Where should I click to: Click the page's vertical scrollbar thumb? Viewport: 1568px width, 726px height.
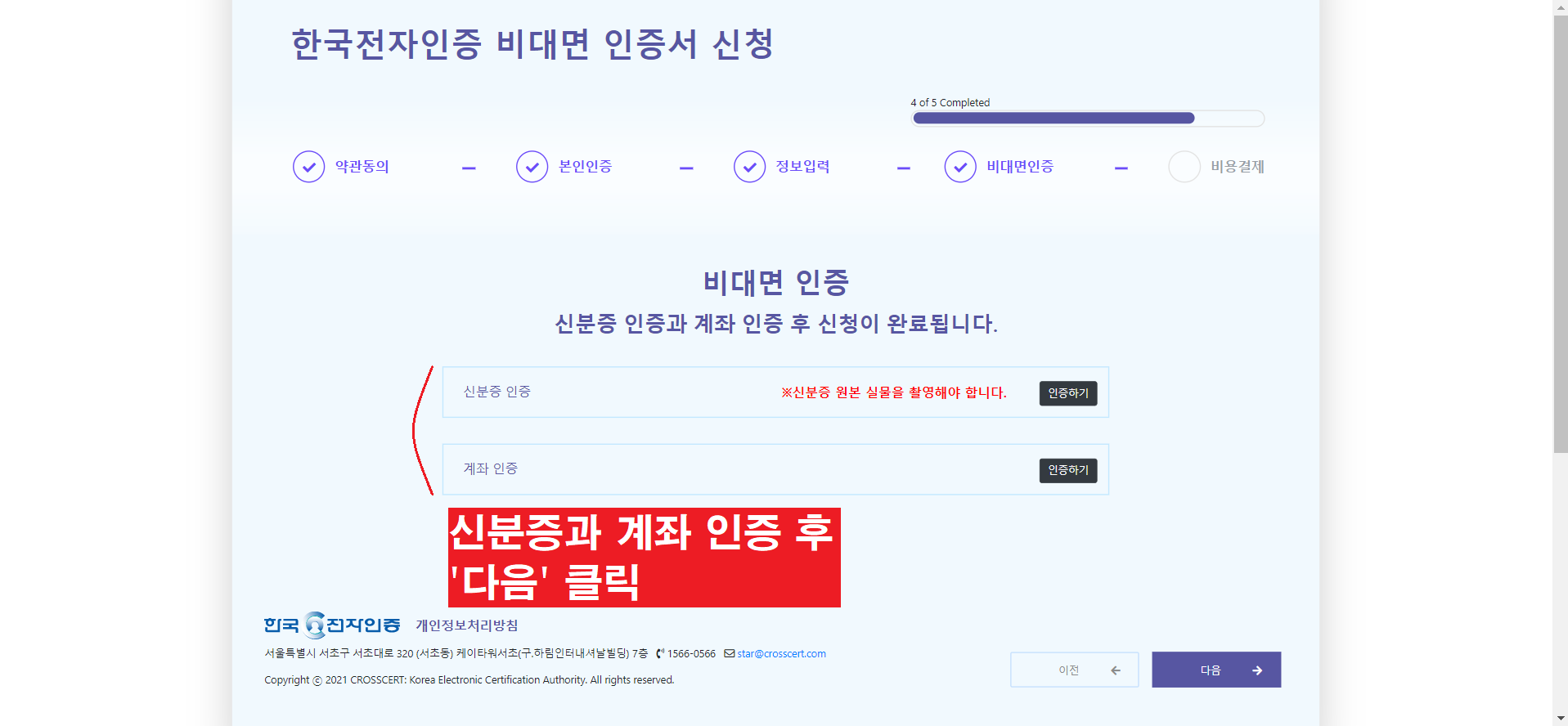point(1561,235)
